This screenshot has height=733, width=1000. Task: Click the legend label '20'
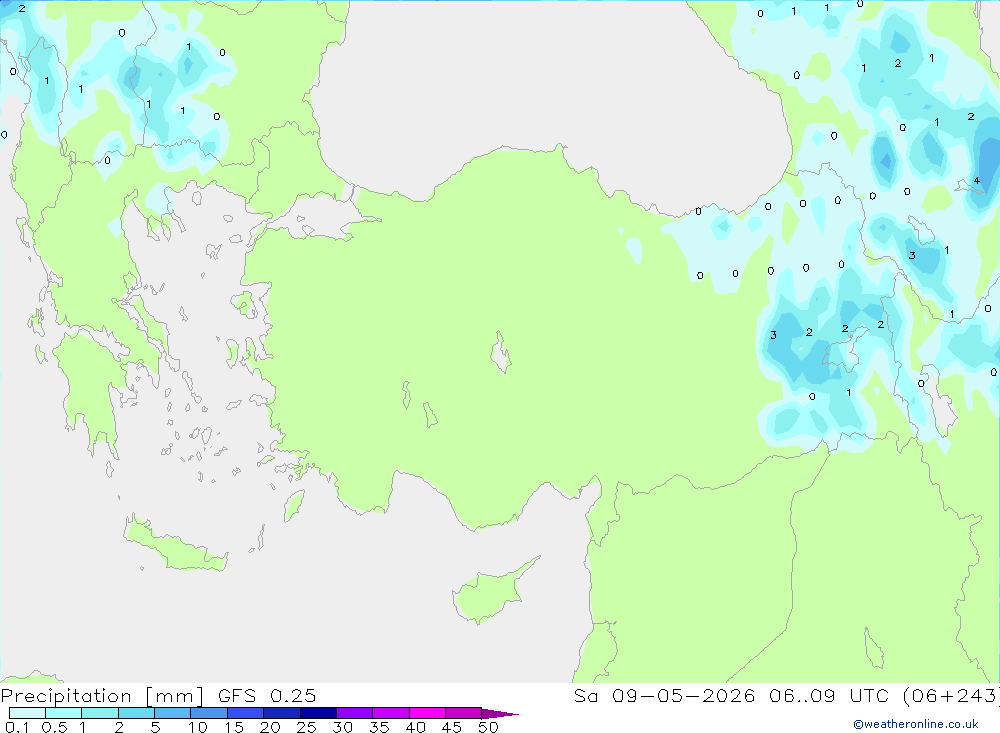click(270, 727)
